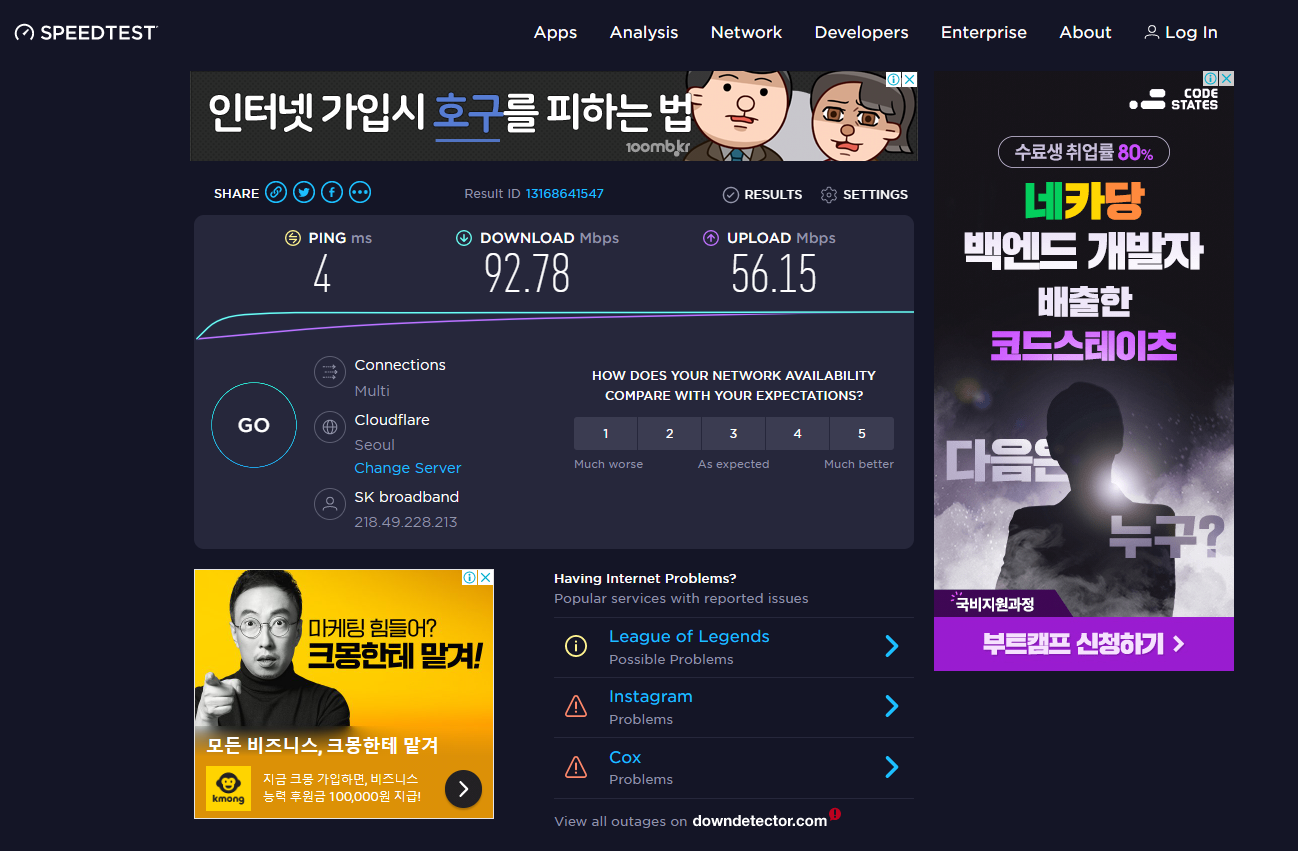Close the top banner ad

(909, 79)
